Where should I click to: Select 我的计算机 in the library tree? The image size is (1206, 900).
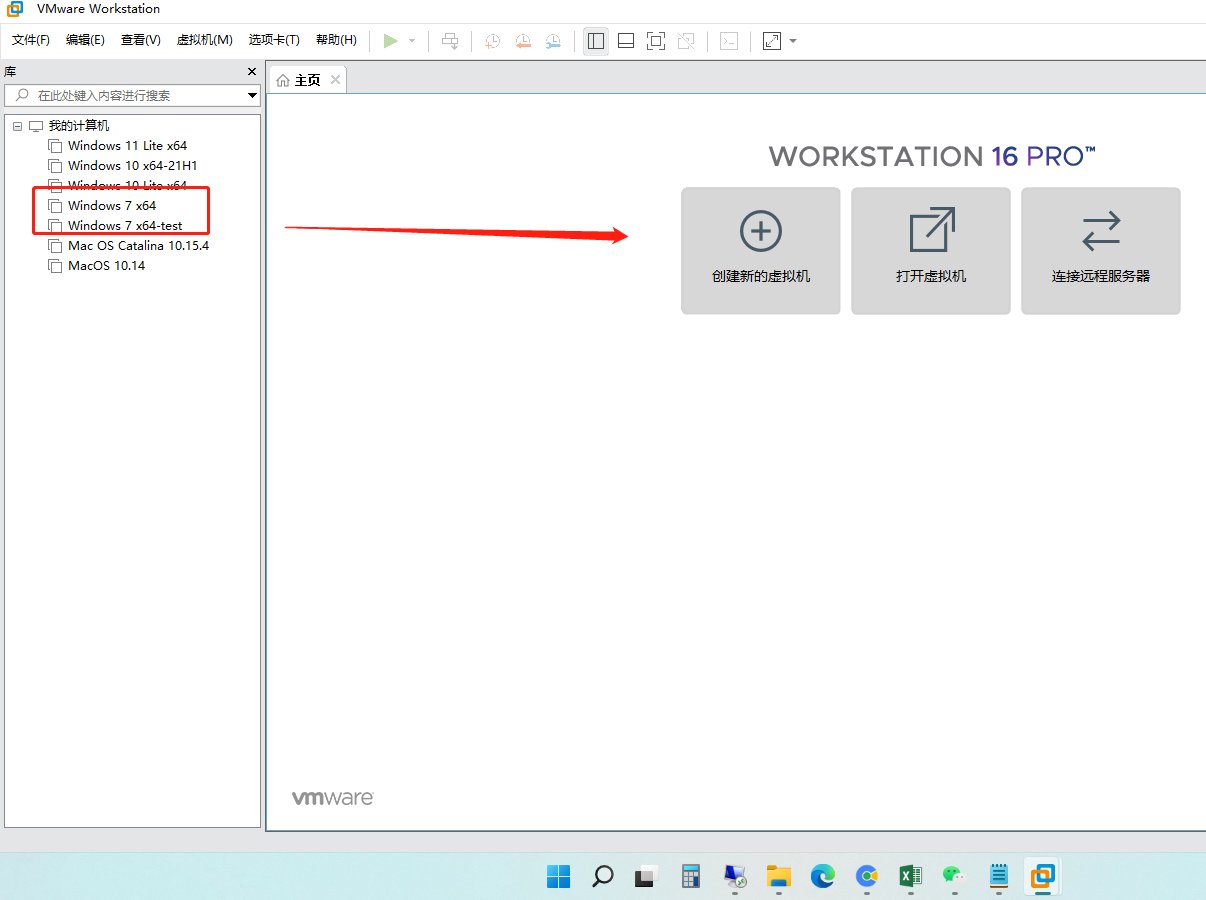click(x=79, y=126)
